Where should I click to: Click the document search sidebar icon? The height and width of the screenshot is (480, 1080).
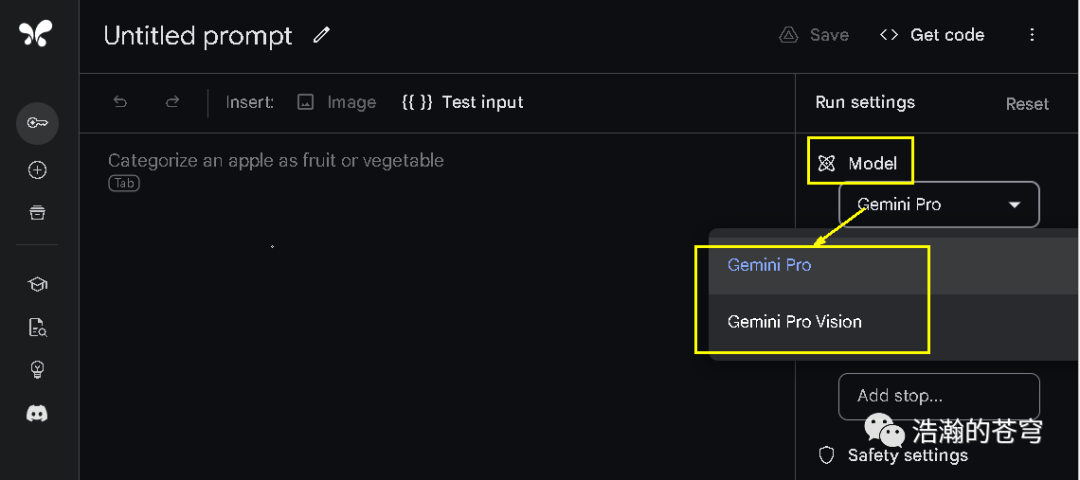(x=37, y=327)
